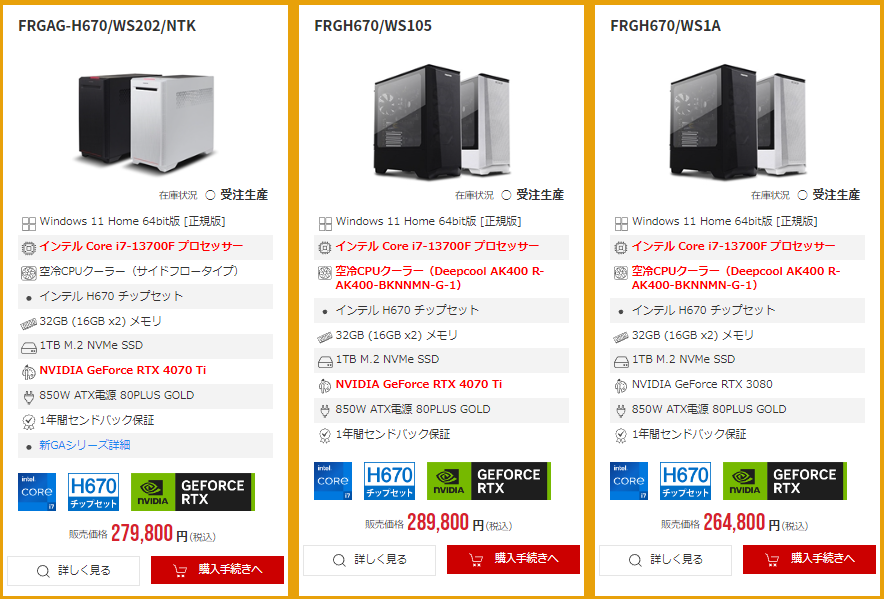Click the H670 chipset badge on FRGH670/WS105
Image resolution: width=884 pixels, height=599 pixels.
coord(389,481)
